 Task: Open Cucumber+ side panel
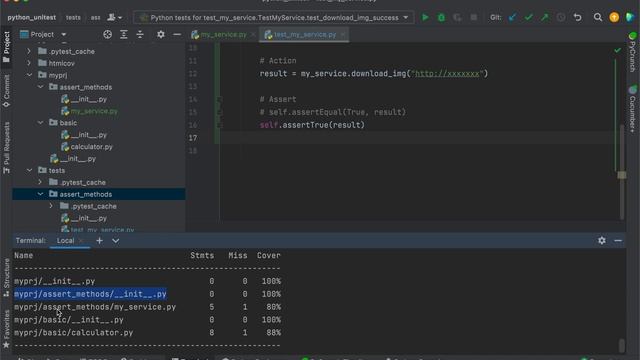[632, 109]
